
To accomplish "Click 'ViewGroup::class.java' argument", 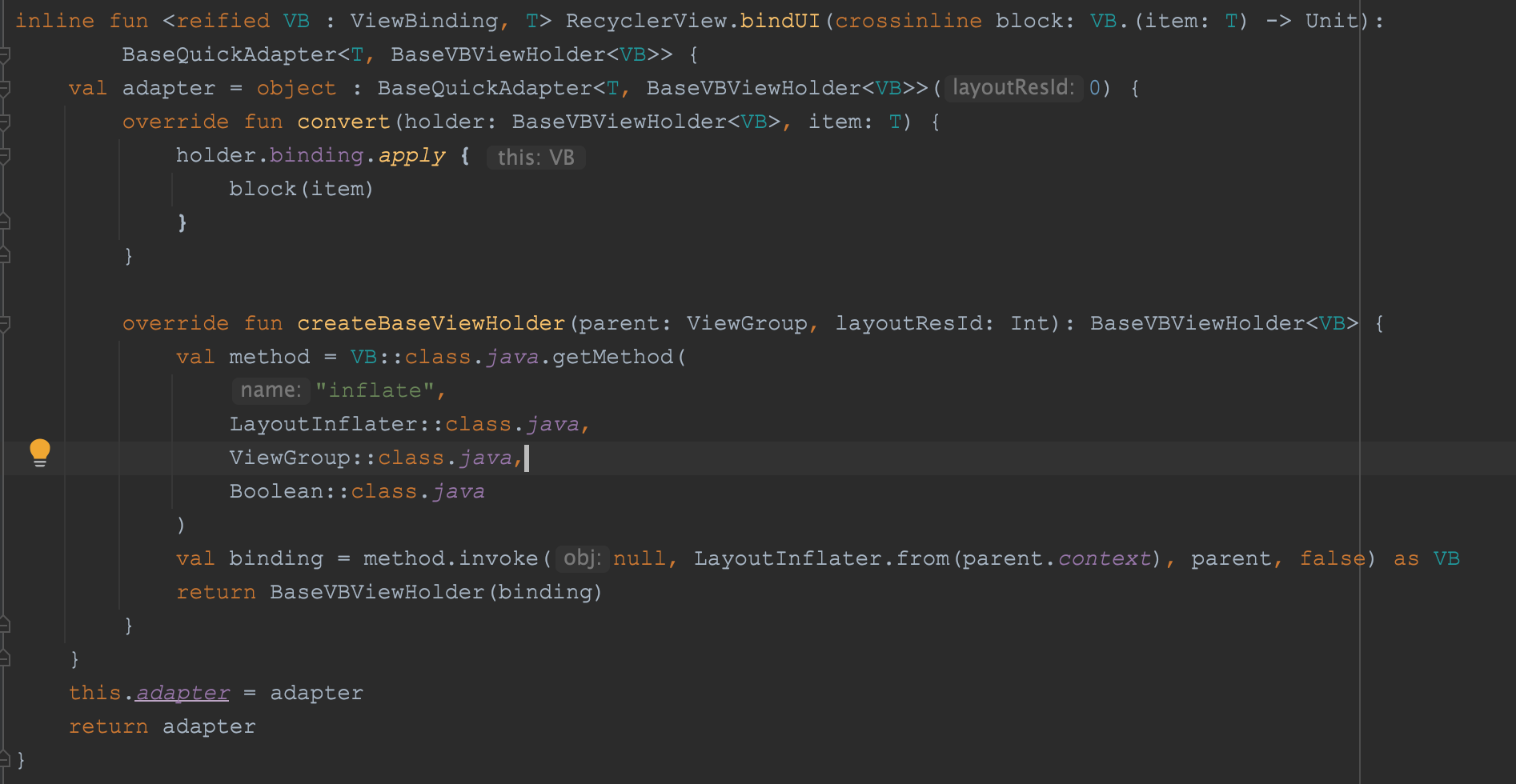I will pos(371,458).
